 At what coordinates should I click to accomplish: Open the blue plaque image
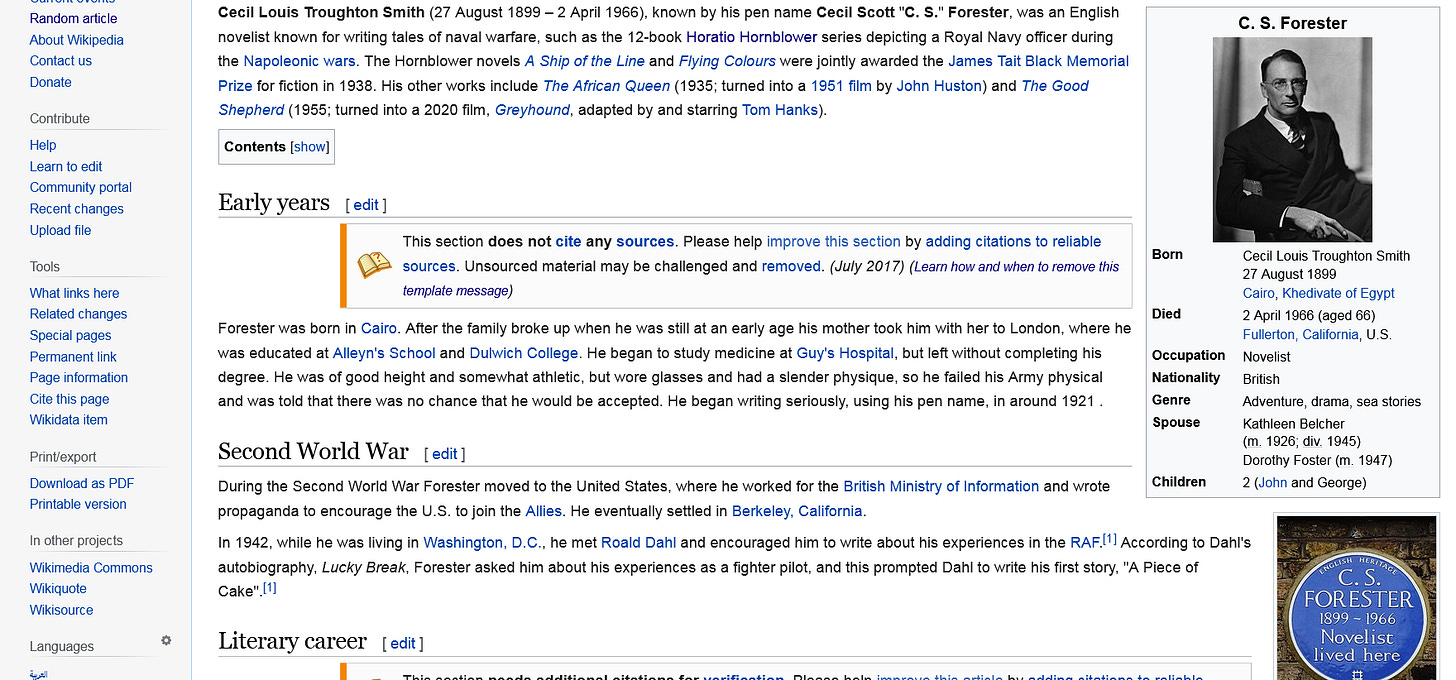click(x=1357, y=598)
